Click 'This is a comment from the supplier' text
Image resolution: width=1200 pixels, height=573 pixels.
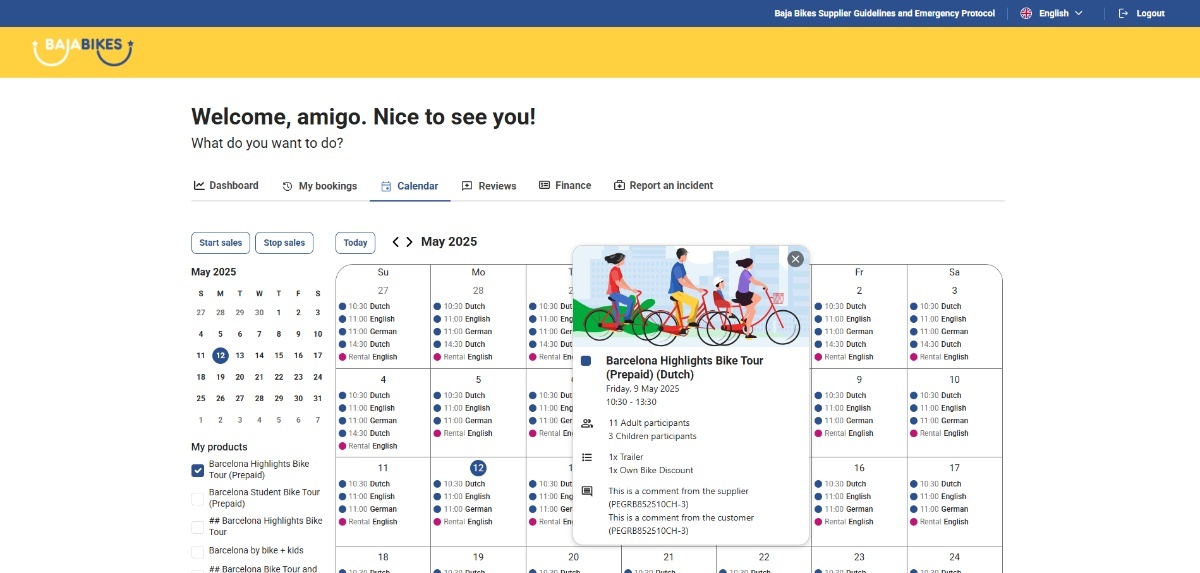tap(678, 491)
